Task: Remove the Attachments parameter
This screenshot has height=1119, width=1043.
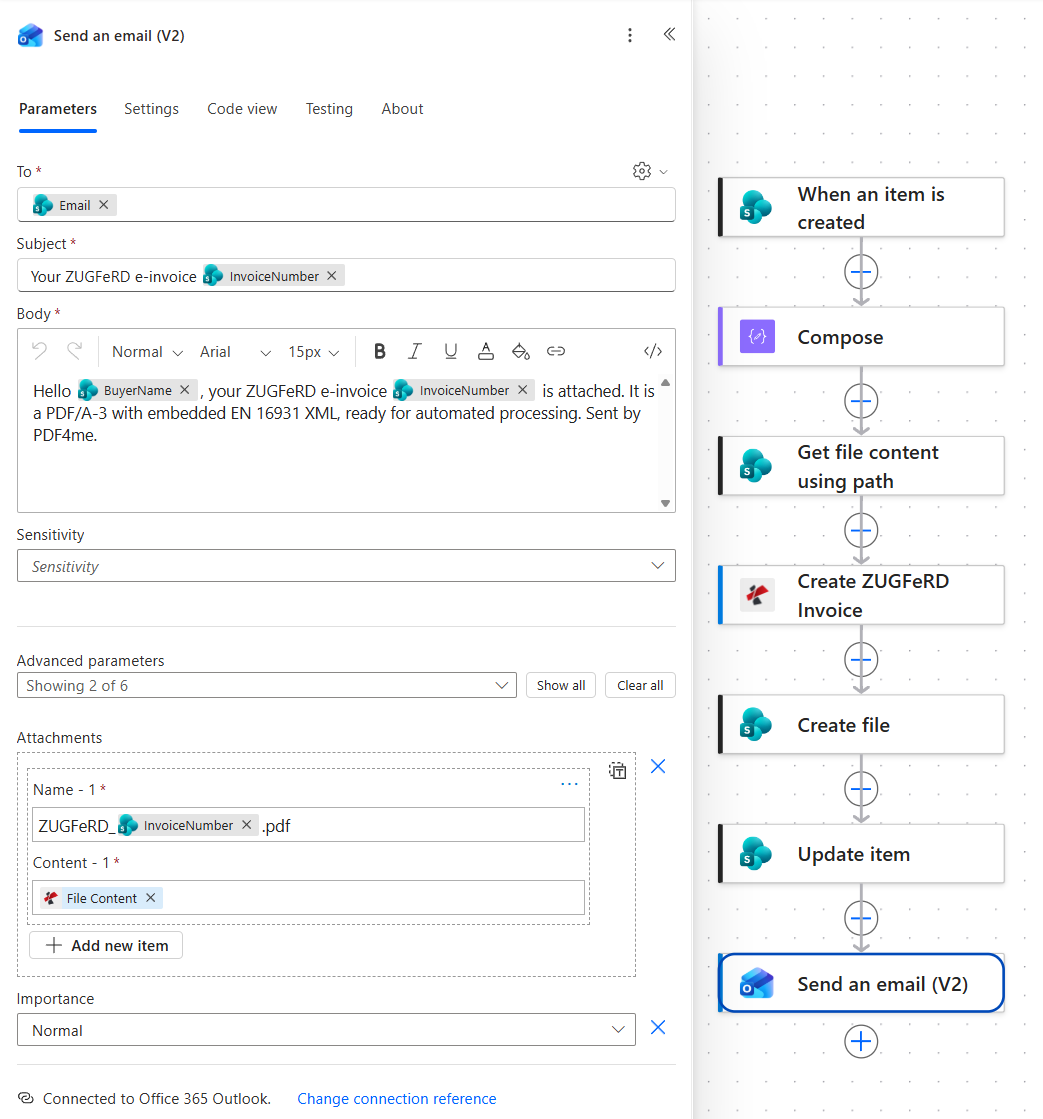Action: 658,766
